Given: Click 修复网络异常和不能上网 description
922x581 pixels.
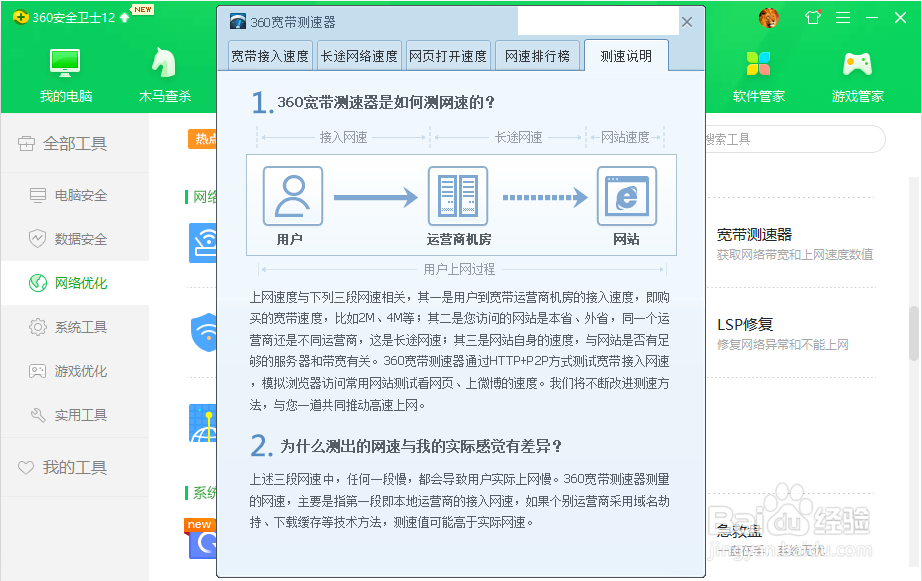Looking at the screenshot, I should 783,345.
